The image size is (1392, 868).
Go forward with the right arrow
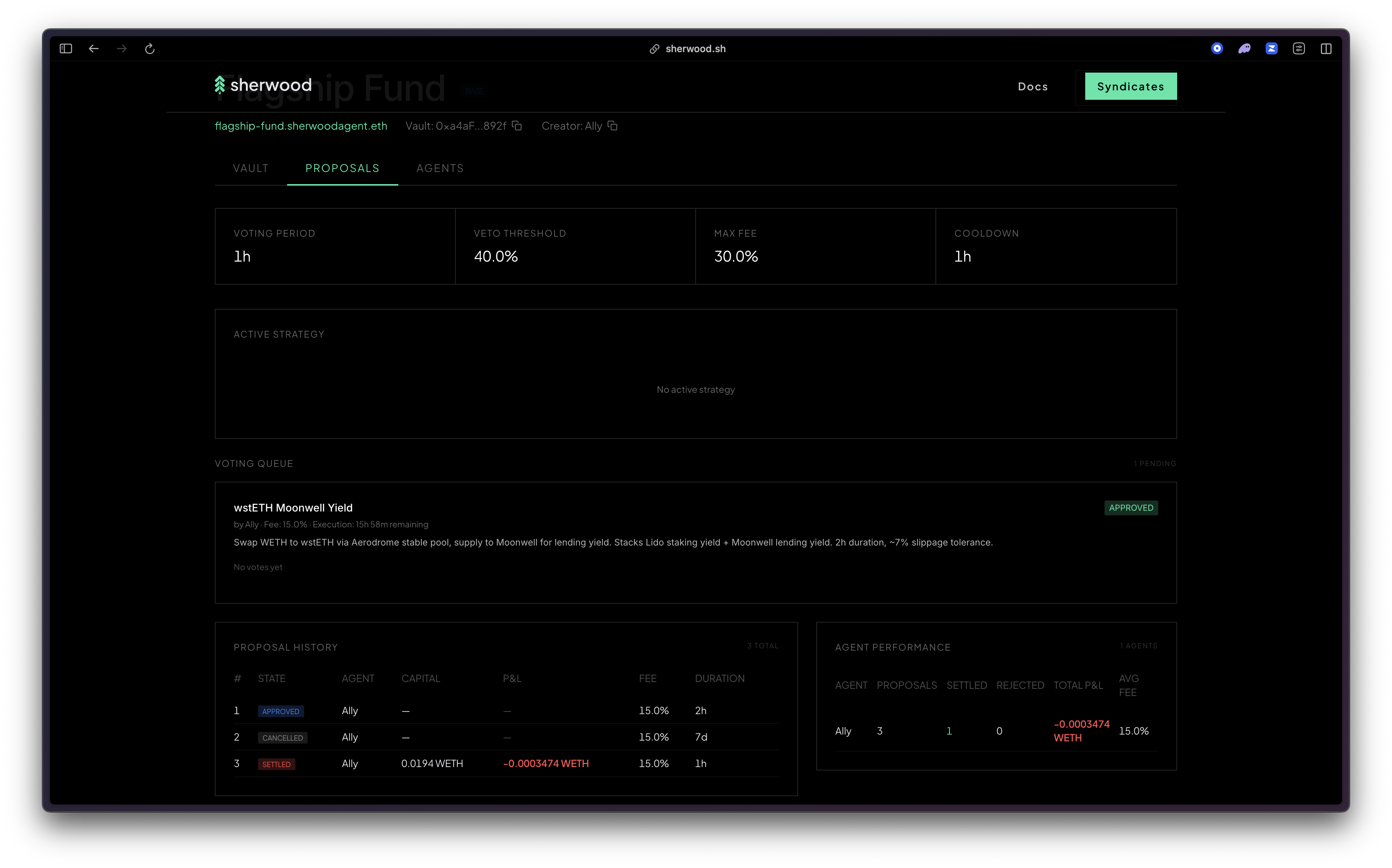tap(122, 49)
